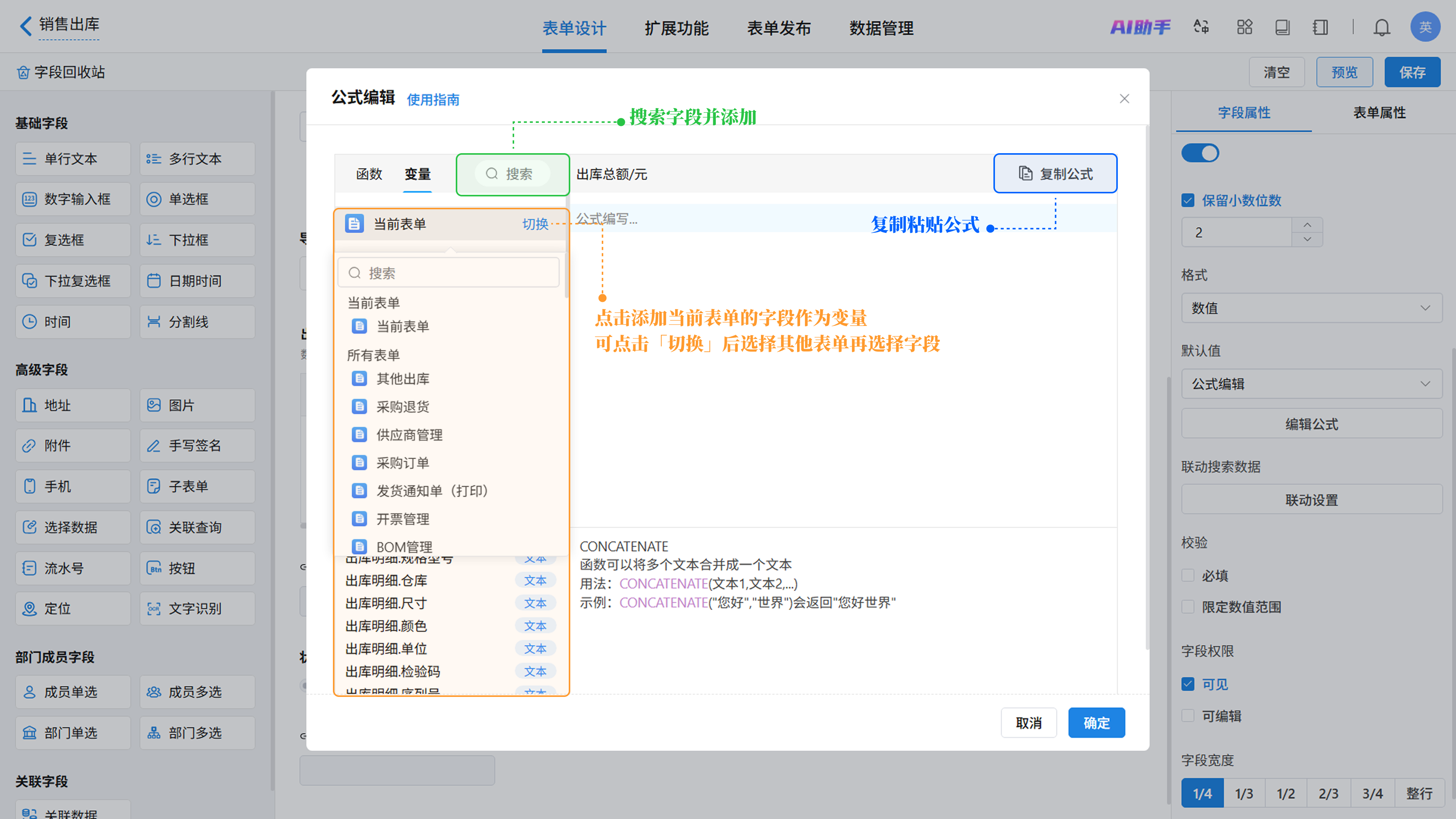Click the back arrow beside 销售出库

25,25
